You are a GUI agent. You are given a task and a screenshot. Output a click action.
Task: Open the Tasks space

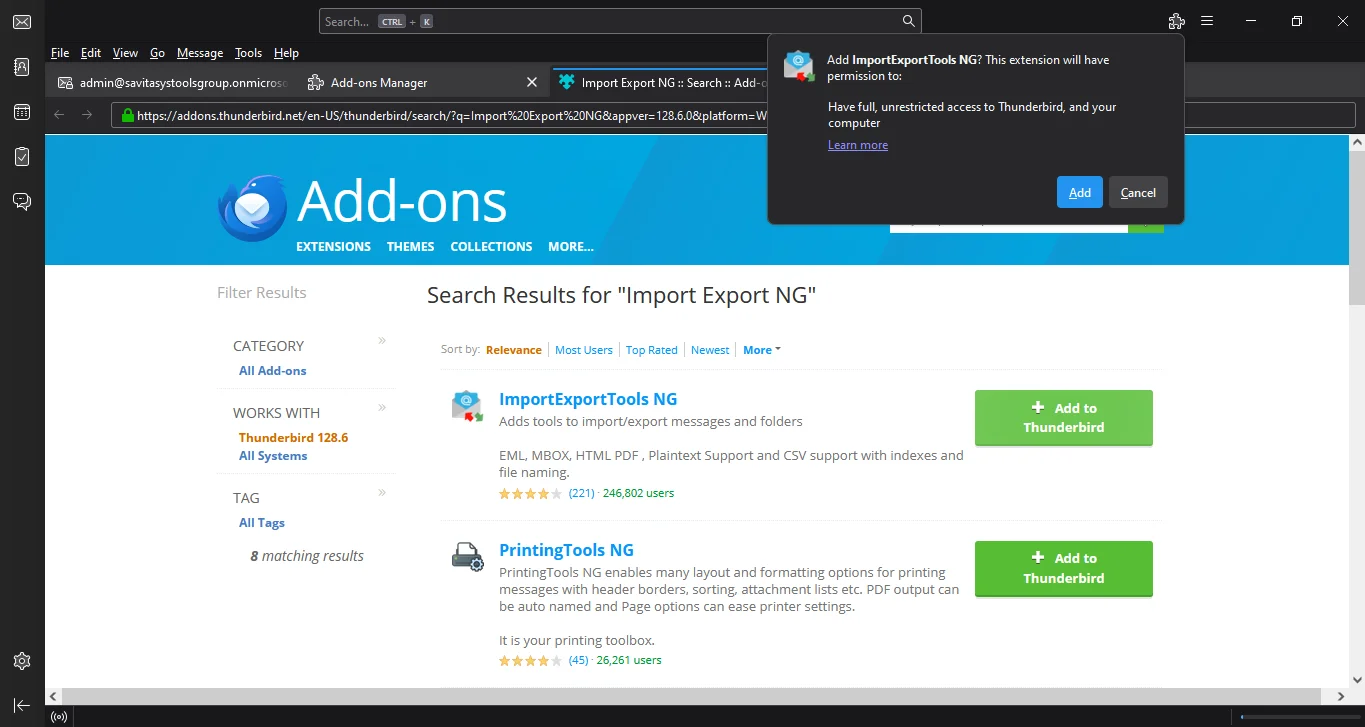click(x=22, y=157)
